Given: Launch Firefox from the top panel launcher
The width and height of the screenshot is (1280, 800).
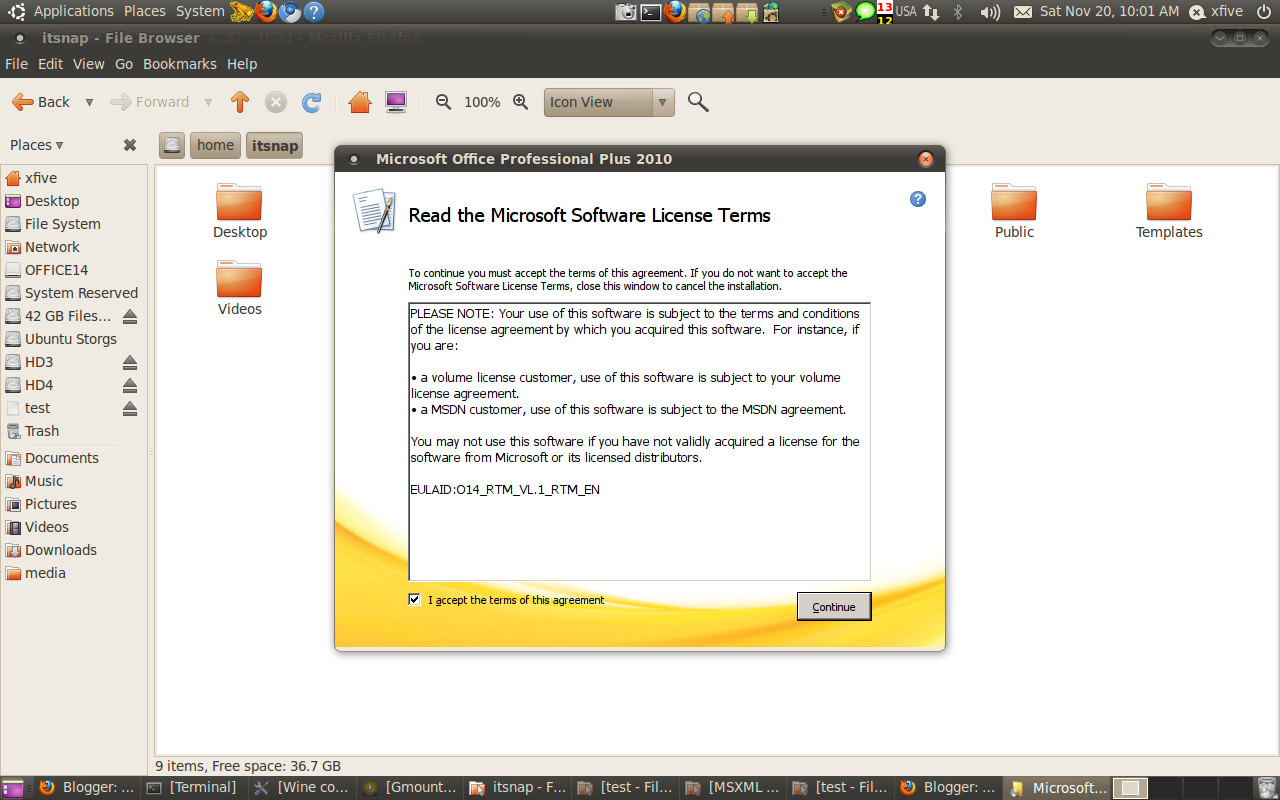Looking at the screenshot, I should tap(266, 12).
